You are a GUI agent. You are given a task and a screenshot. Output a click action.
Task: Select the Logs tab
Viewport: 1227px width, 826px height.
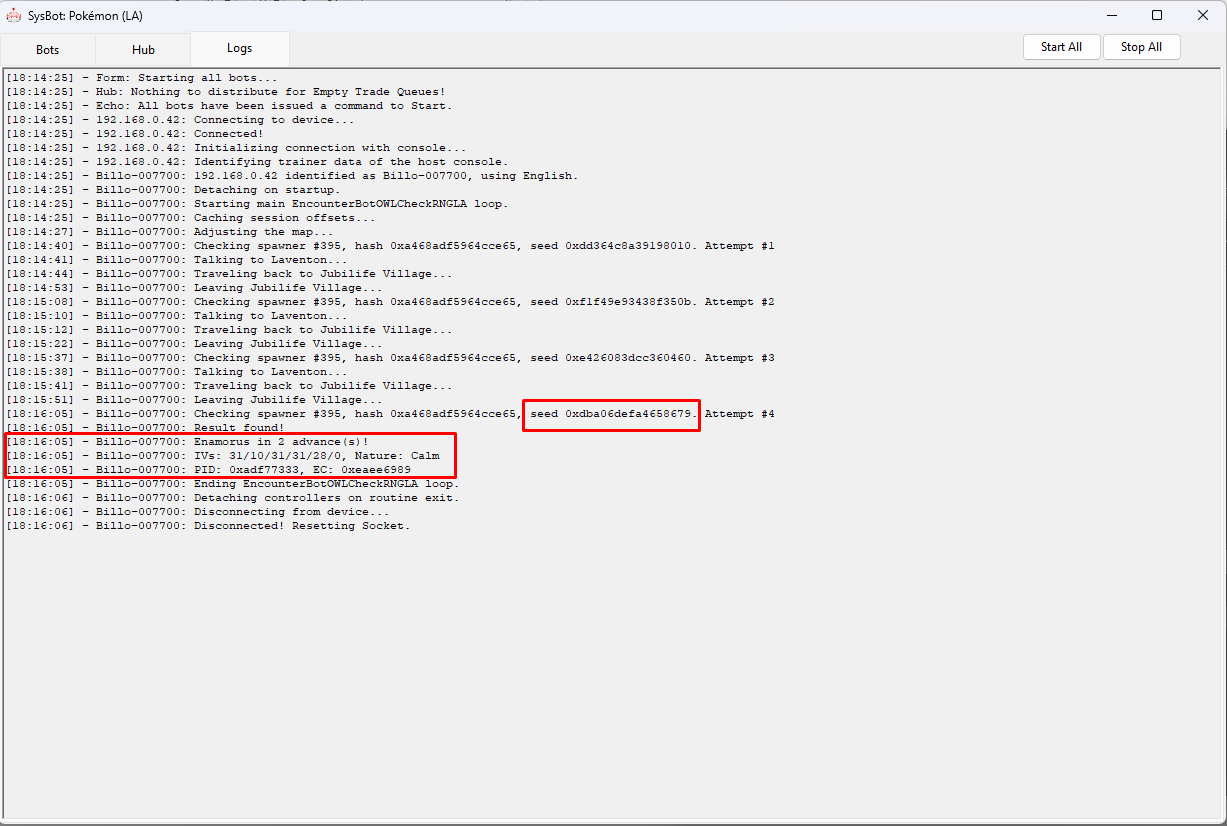[x=239, y=49]
